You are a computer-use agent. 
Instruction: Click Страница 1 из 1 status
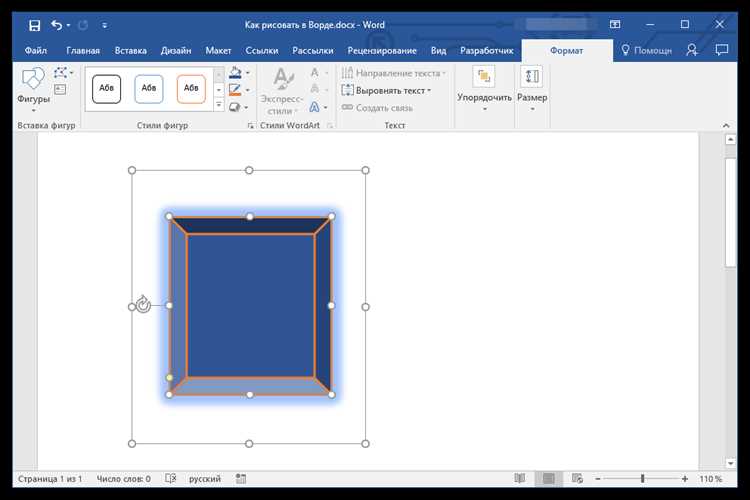(x=50, y=478)
